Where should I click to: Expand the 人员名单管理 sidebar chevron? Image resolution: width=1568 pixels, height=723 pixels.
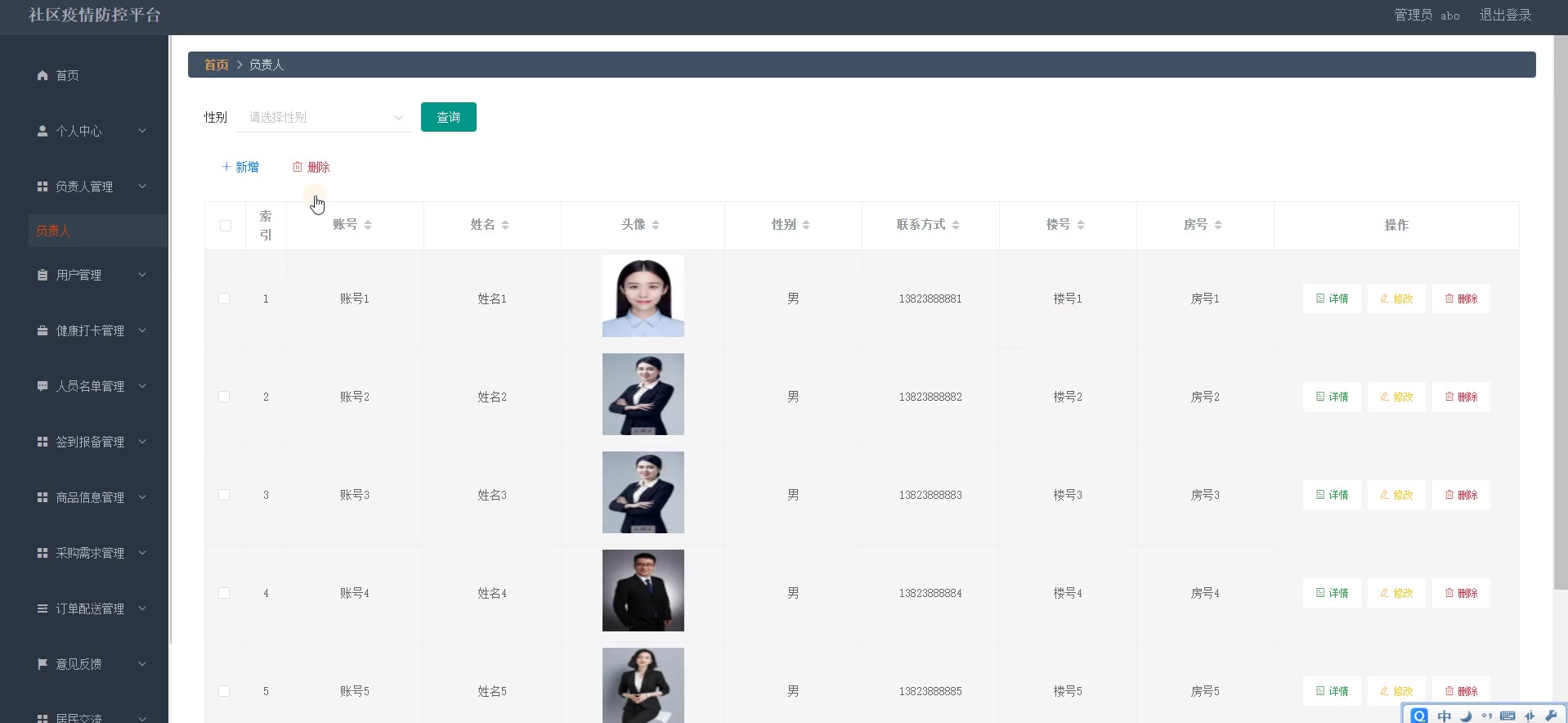pyautogui.click(x=142, y=386)
